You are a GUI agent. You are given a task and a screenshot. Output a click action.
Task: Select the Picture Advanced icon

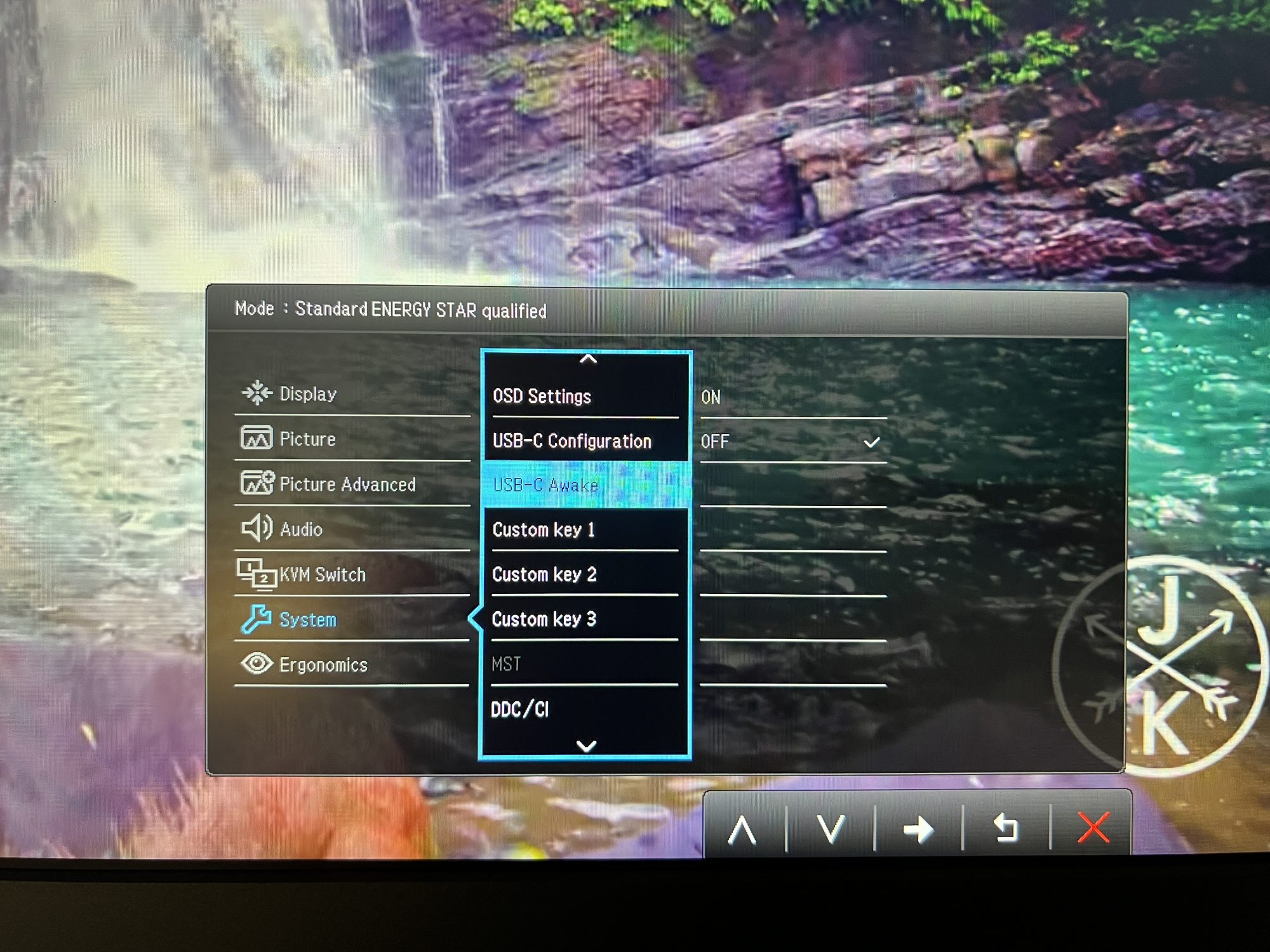click(x=257, y=483)
